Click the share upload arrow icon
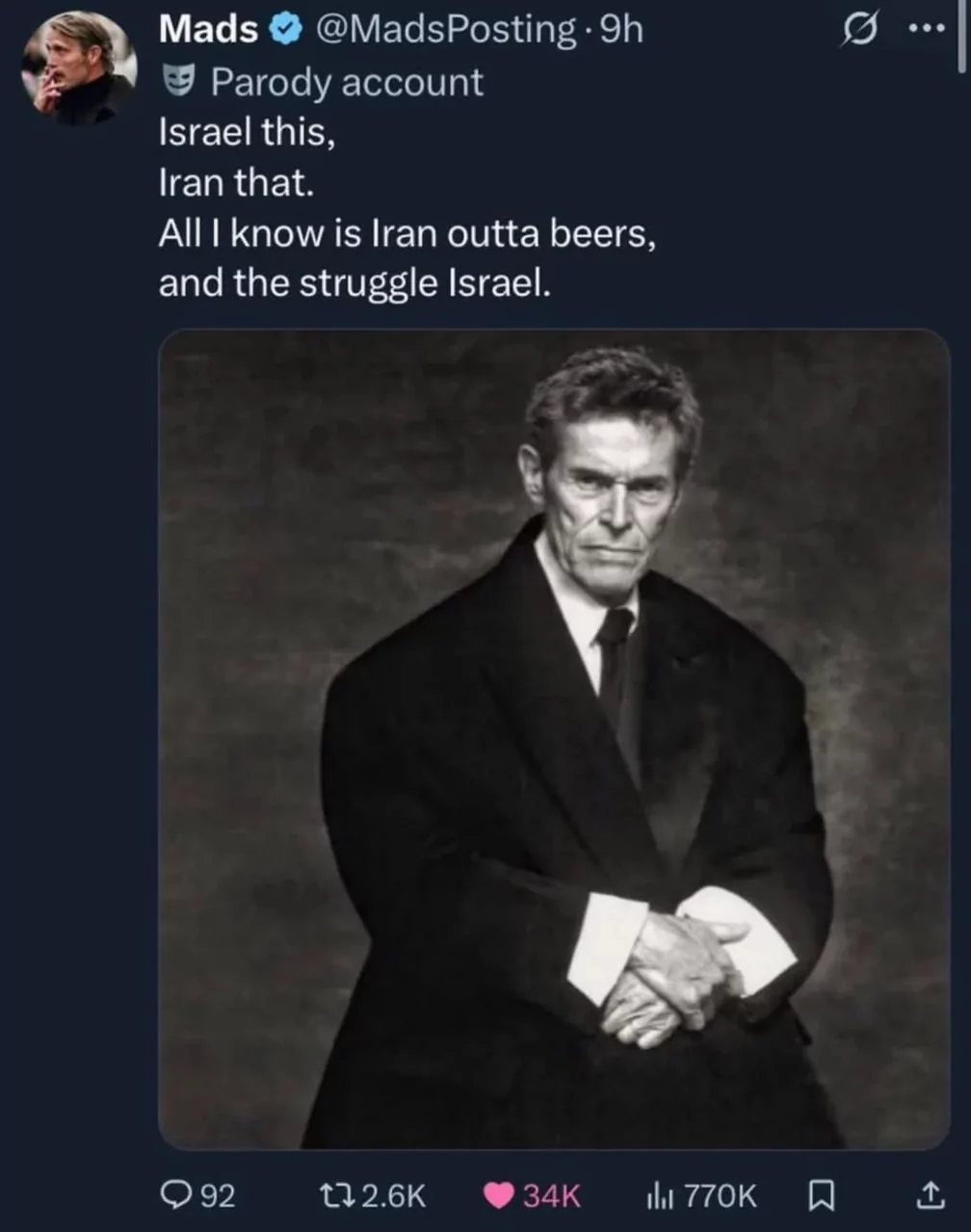The image size is (971, 1232). click(928, 1195)
